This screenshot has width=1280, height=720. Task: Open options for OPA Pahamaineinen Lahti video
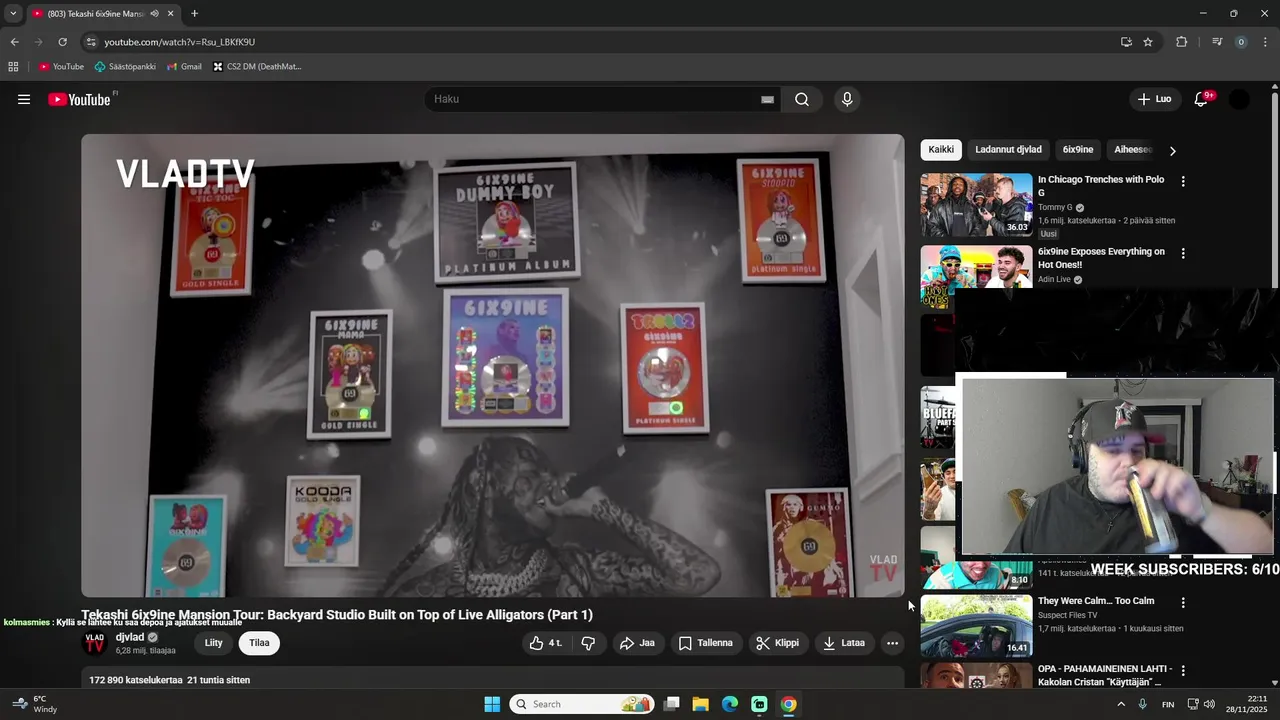(1183, 671)
